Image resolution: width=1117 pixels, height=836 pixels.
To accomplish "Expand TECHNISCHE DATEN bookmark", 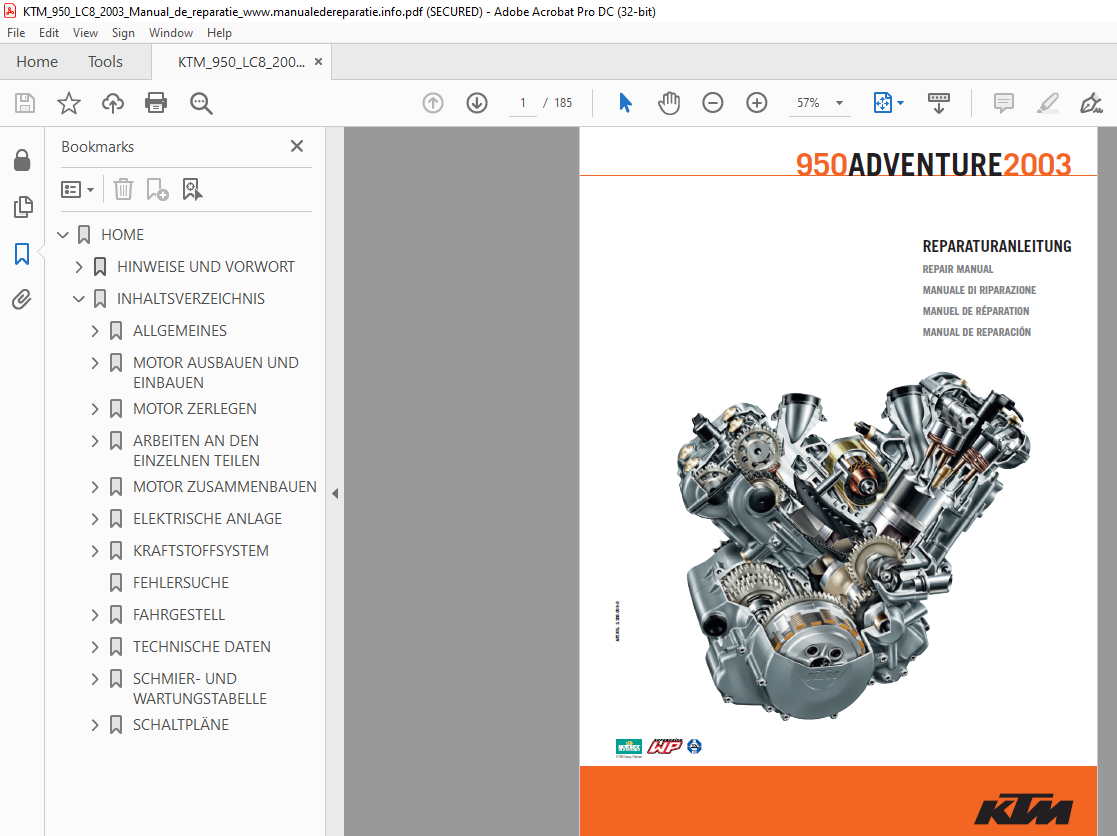I will pos(95,647).
